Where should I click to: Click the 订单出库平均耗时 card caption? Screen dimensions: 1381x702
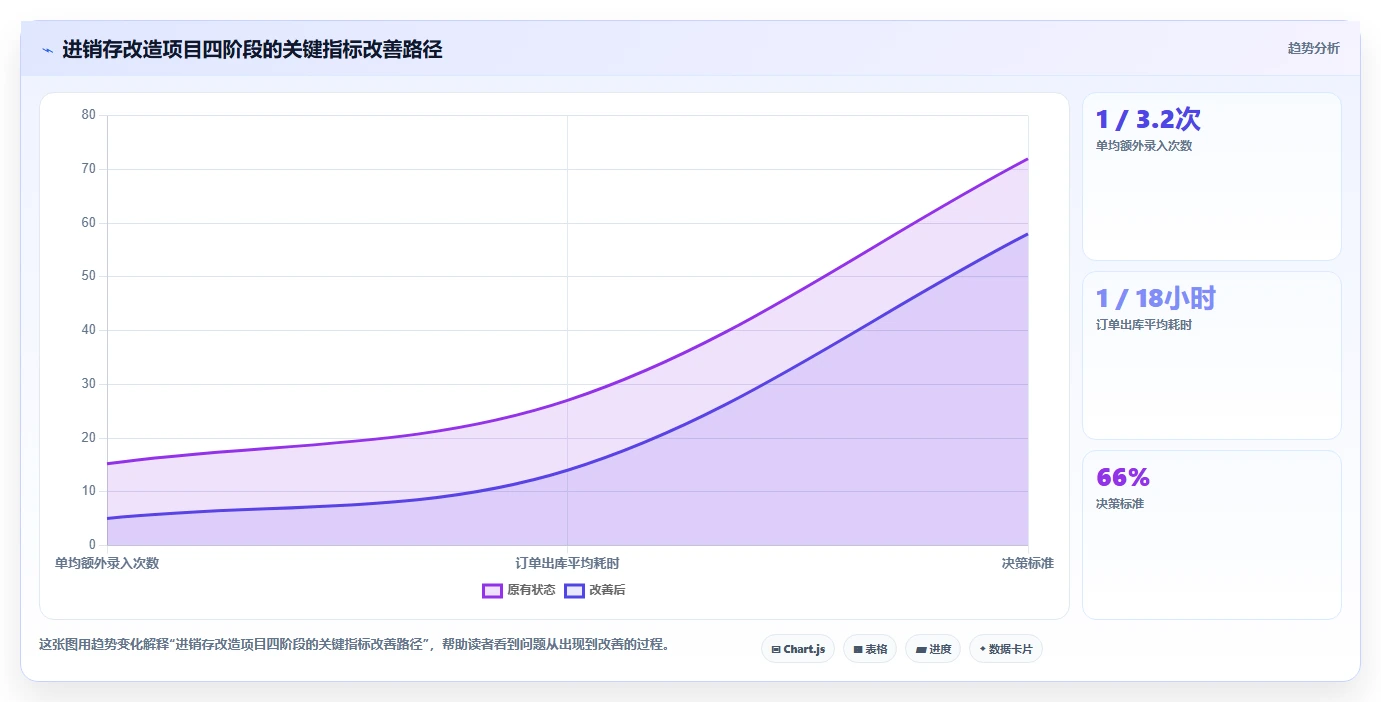coord(1144,325)
